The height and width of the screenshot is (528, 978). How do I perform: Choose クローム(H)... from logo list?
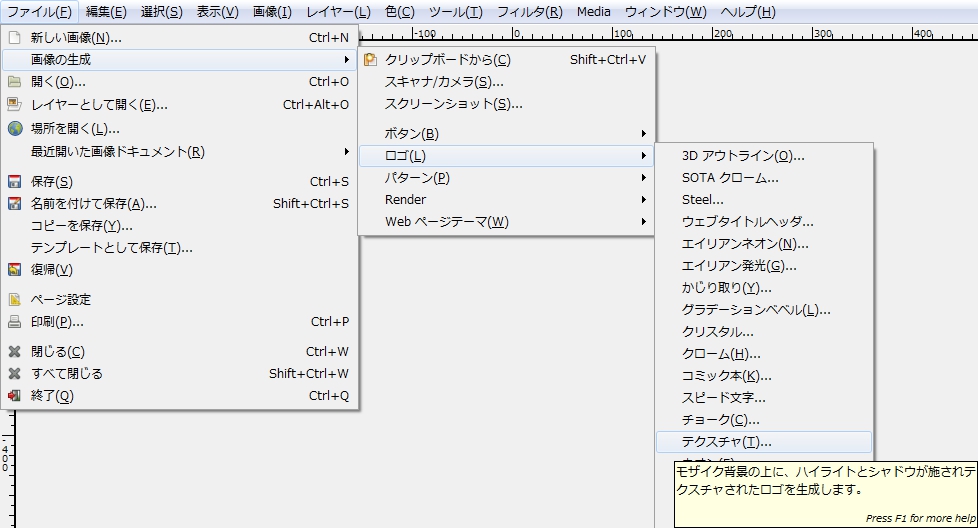721,354
